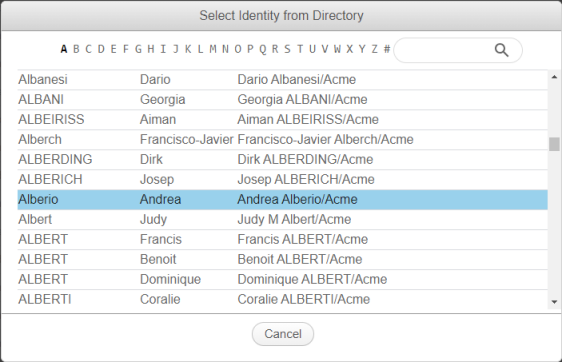Focus the directory search input field
The image size is (562, 362).
pyautogui.click(x=458, y=50)
